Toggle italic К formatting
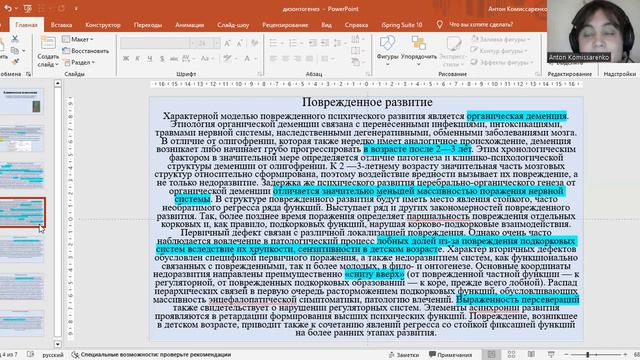The width and height of the screenshot is (640, 360). (x=138, y=59)
